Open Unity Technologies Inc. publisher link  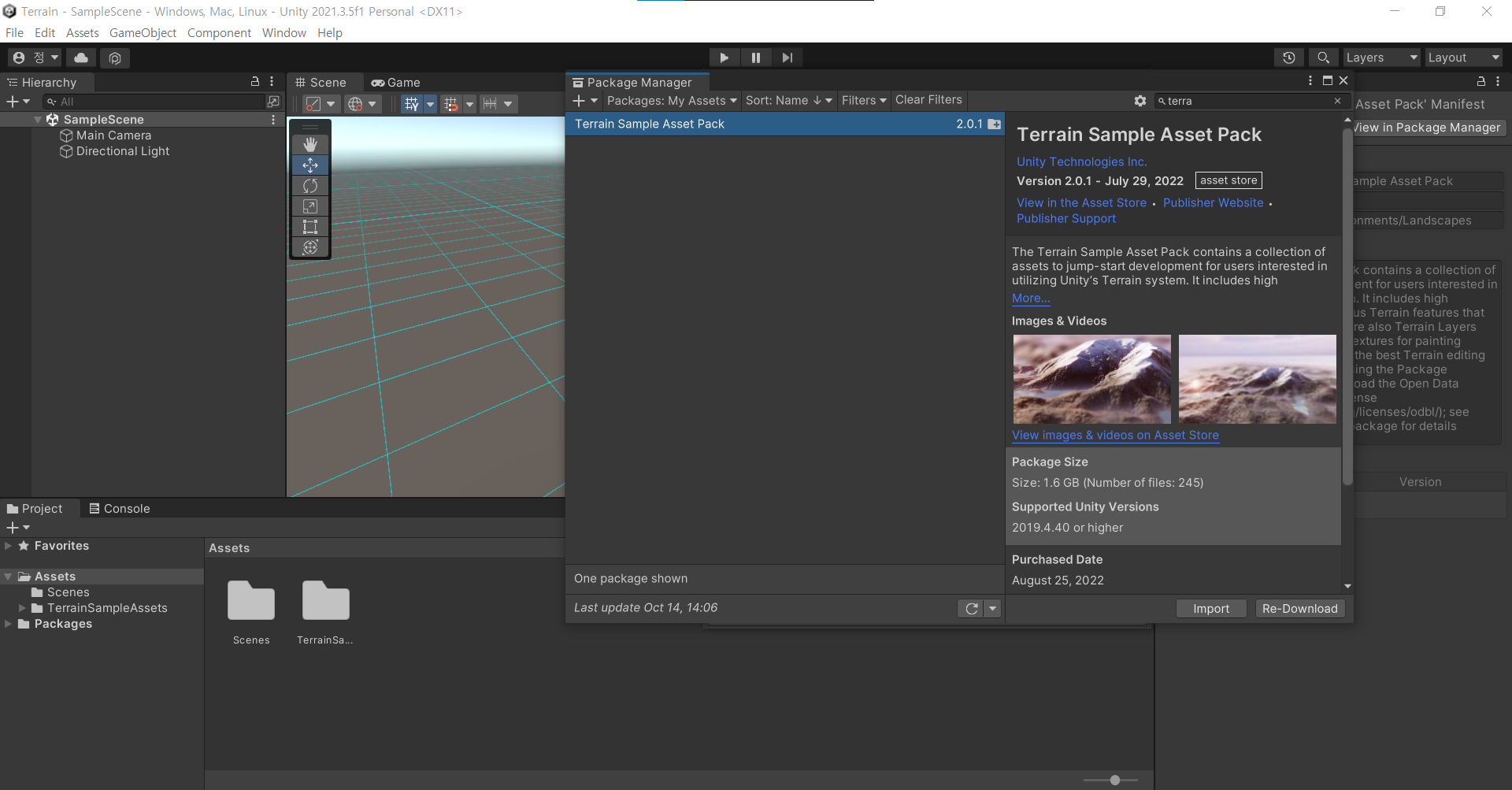point(1081,161)
